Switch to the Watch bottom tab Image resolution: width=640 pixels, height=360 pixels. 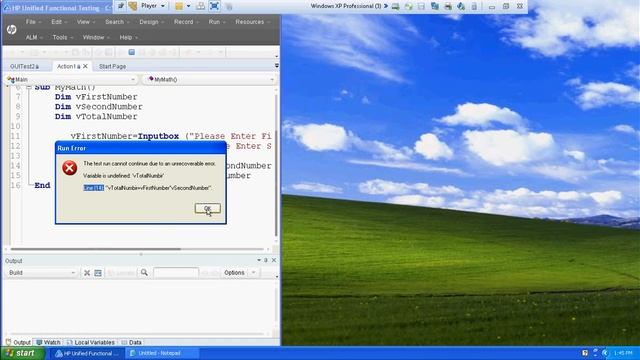point(48,342)
